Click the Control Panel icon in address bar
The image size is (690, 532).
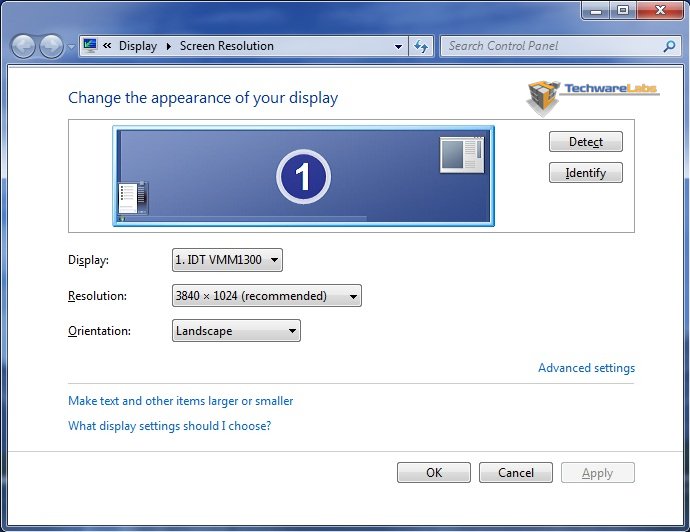click(x=90, y=45)
